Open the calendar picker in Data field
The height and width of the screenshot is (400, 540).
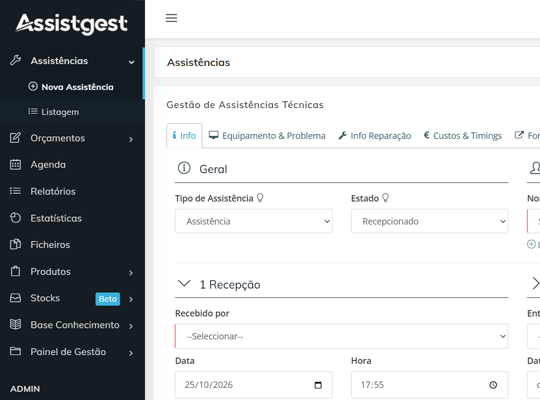click(318, 385)
